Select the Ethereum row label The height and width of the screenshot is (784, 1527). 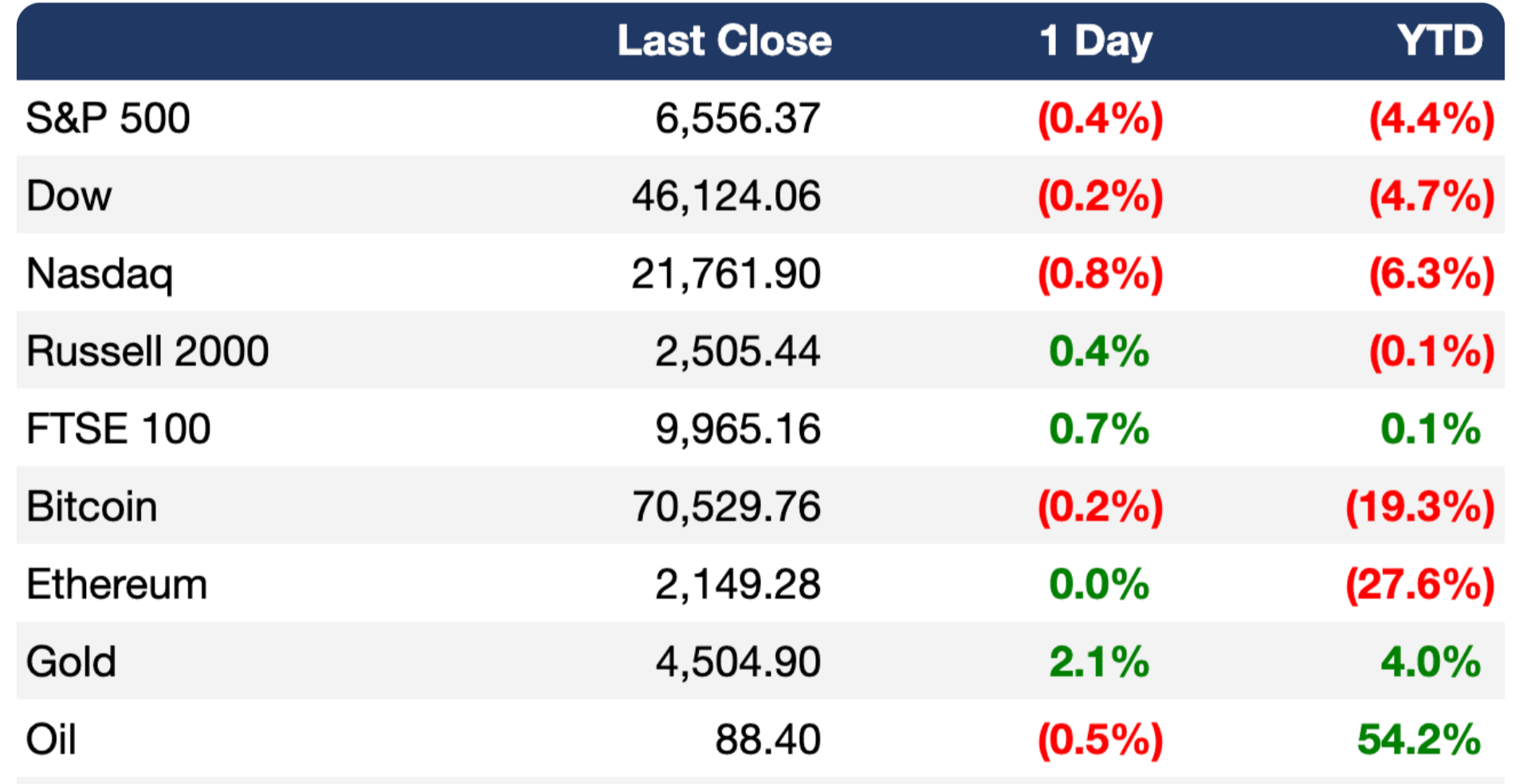pyautogui.click(x=117, y=584)
